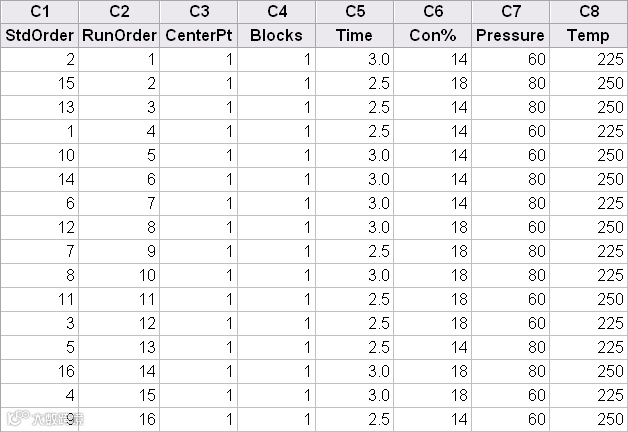Click the CenterPt column name cell
The image size is (628, 432).
click(199, 35)
